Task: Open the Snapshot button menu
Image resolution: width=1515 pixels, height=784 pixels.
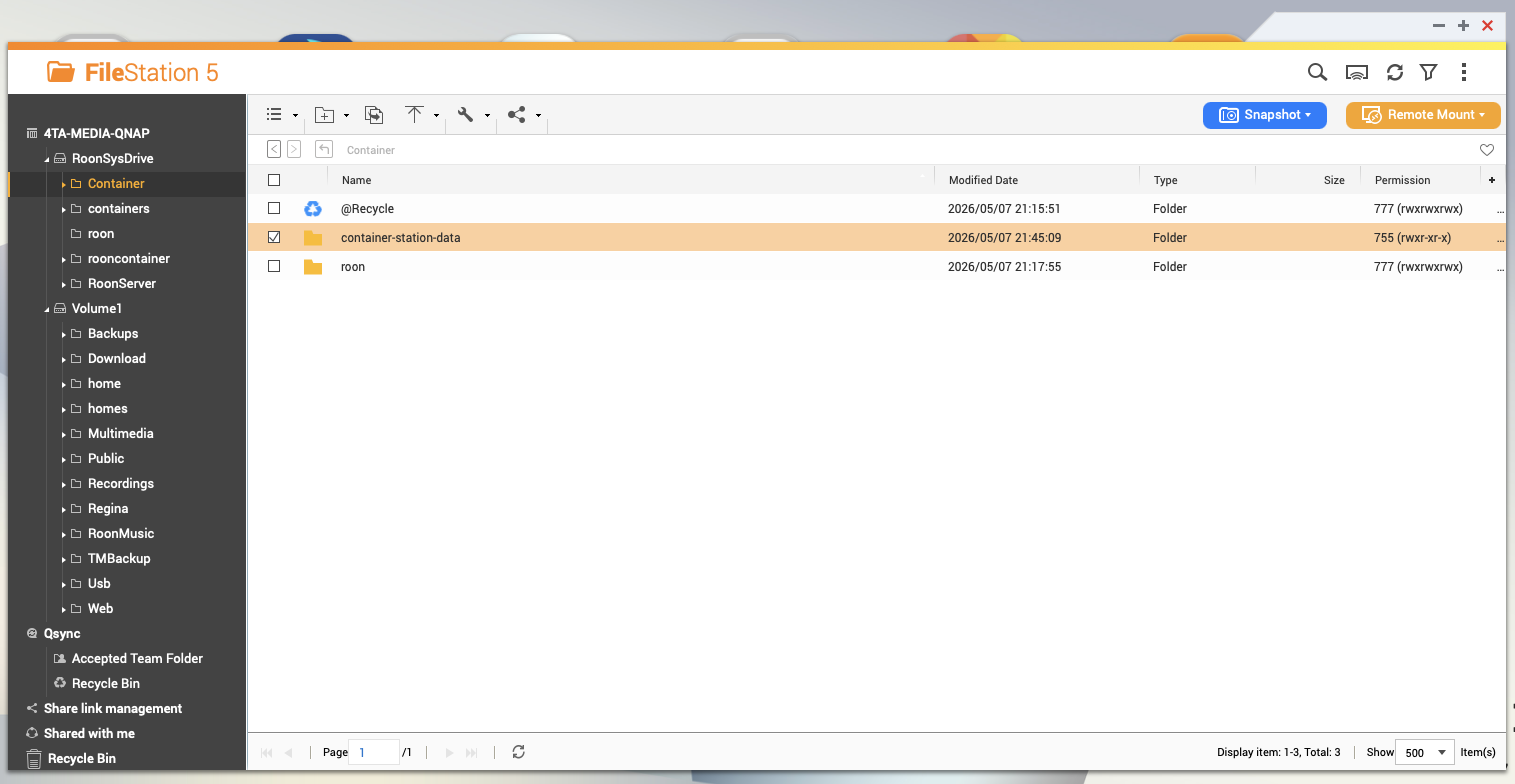Action: coord(1264,115)
